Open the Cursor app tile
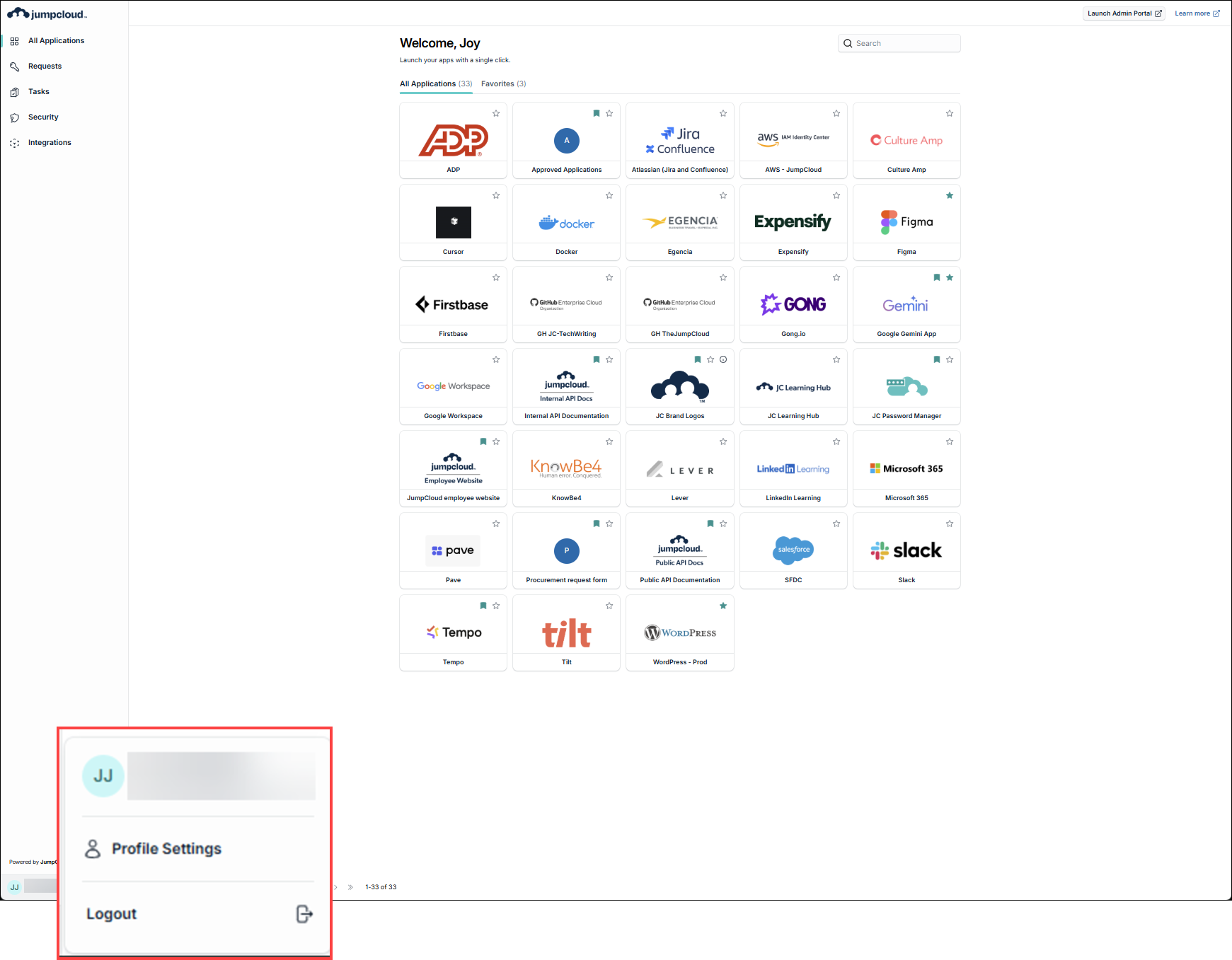The width and height of the screenshot is (1232, 960). coord(454,223)
